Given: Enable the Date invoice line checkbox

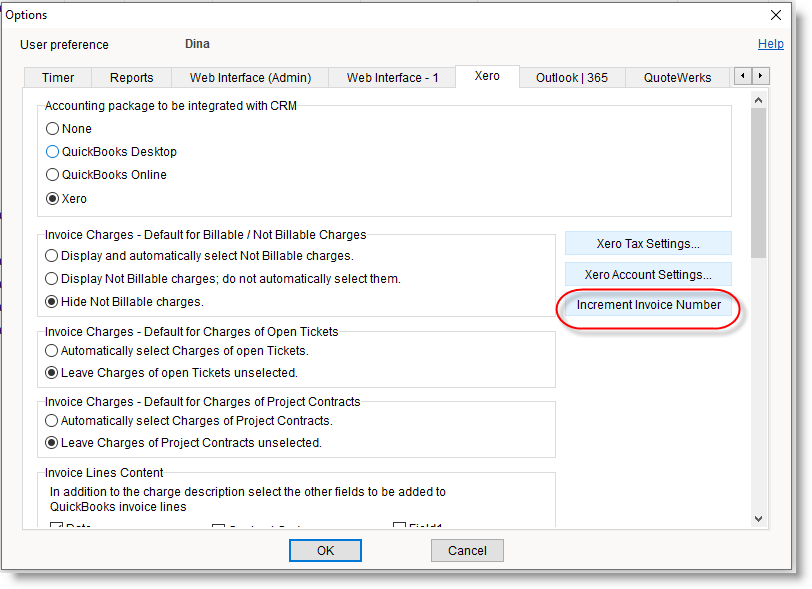Looking at the screenshot, I should [x=57, y=525].
